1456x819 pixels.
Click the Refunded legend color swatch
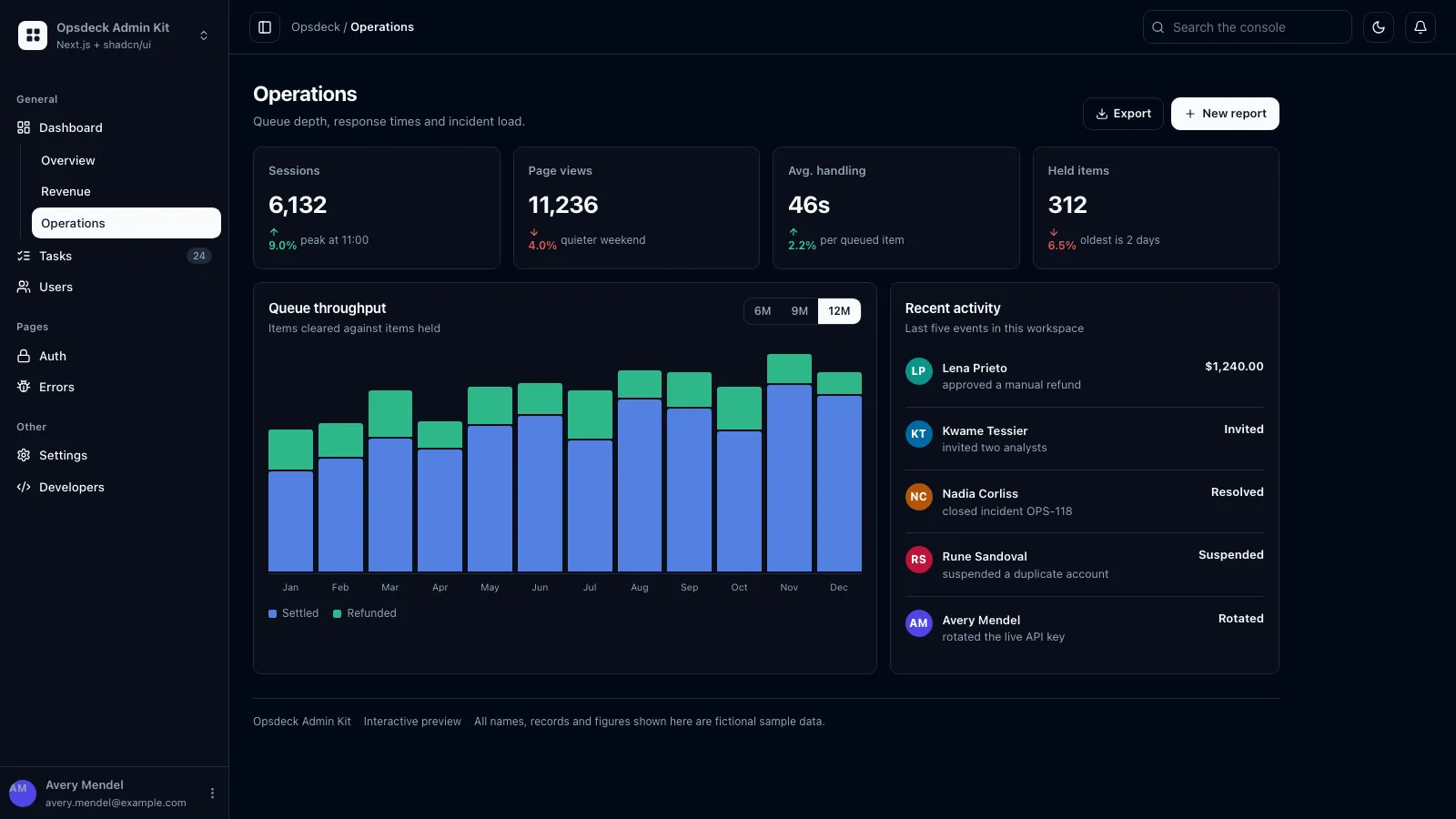[337, 613]
